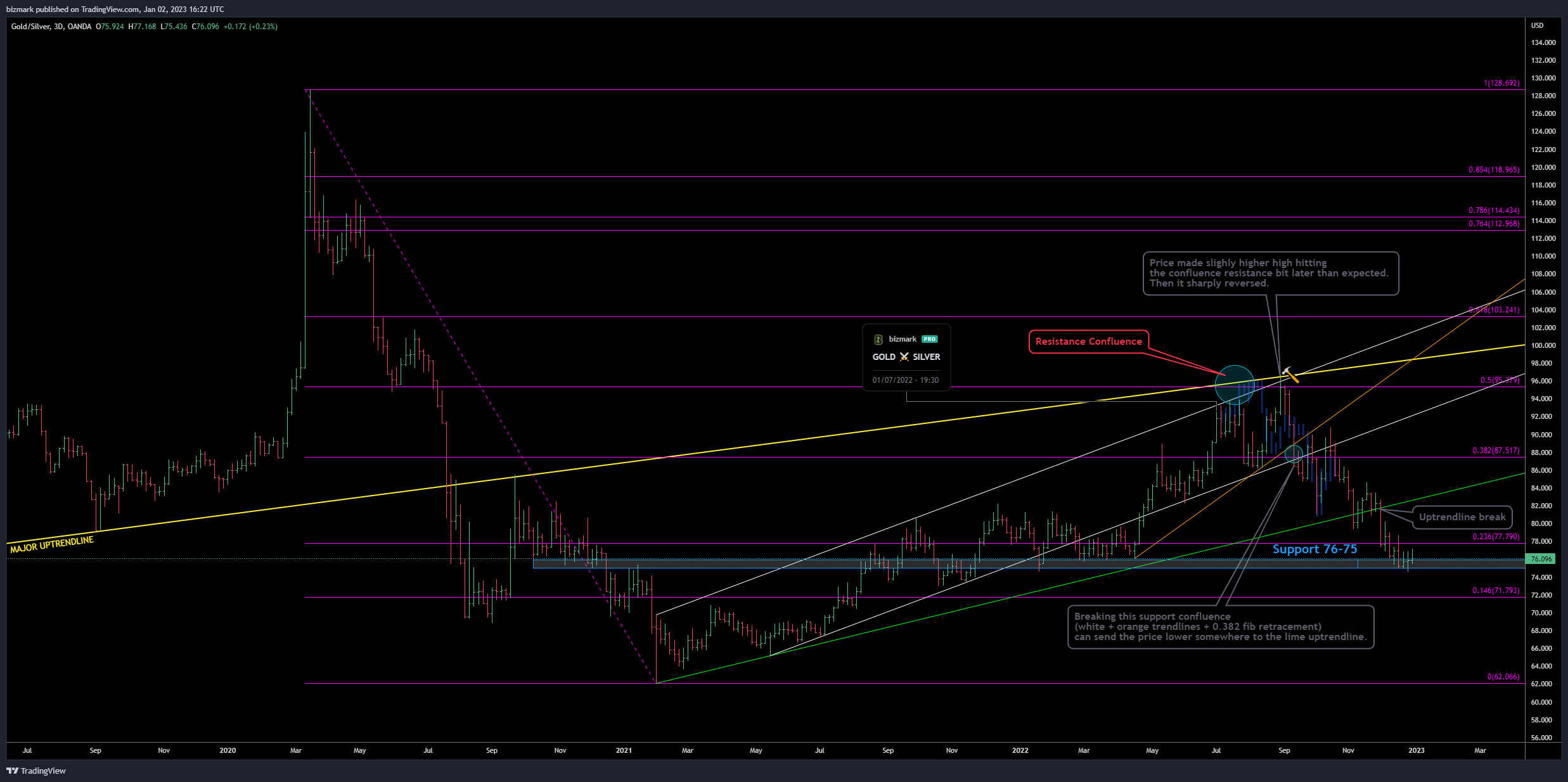Image resolution: width=1568 pixels, height=782 pixels.
Task: Open the 'Price made slighly higher high' callout
Action: pos(1270,273)
